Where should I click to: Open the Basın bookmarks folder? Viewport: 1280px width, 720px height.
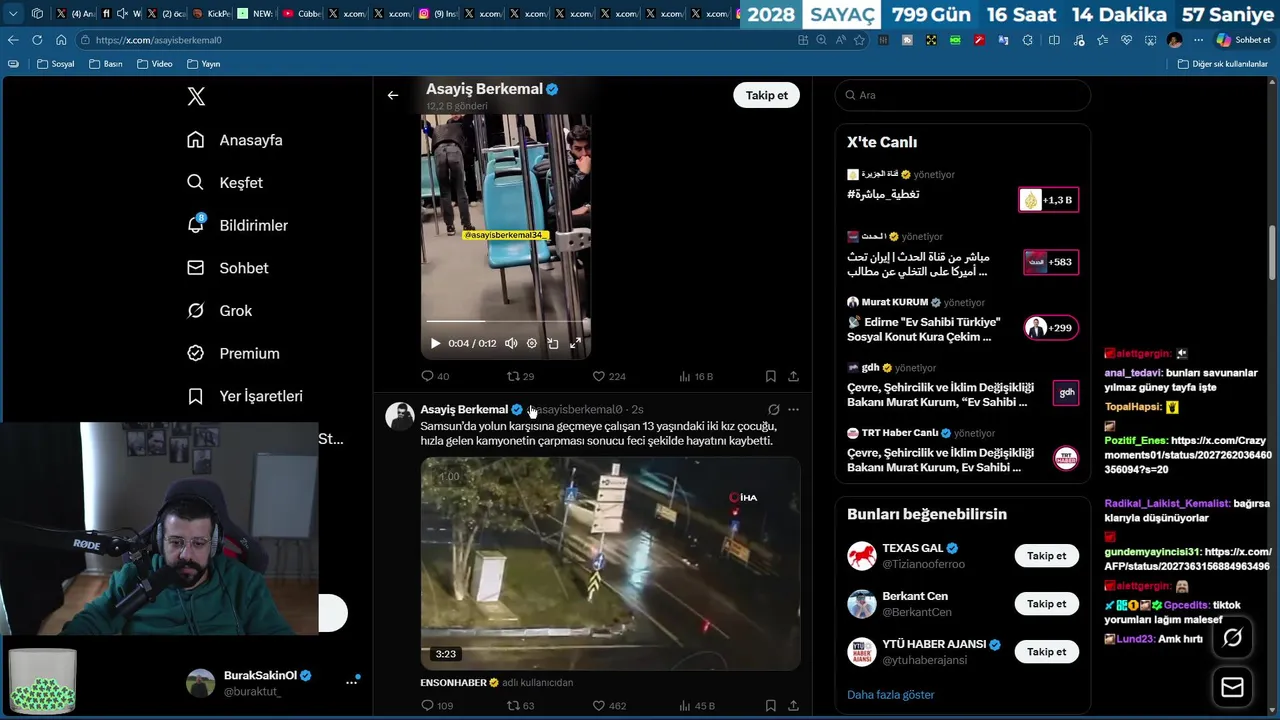click(106, 64)
